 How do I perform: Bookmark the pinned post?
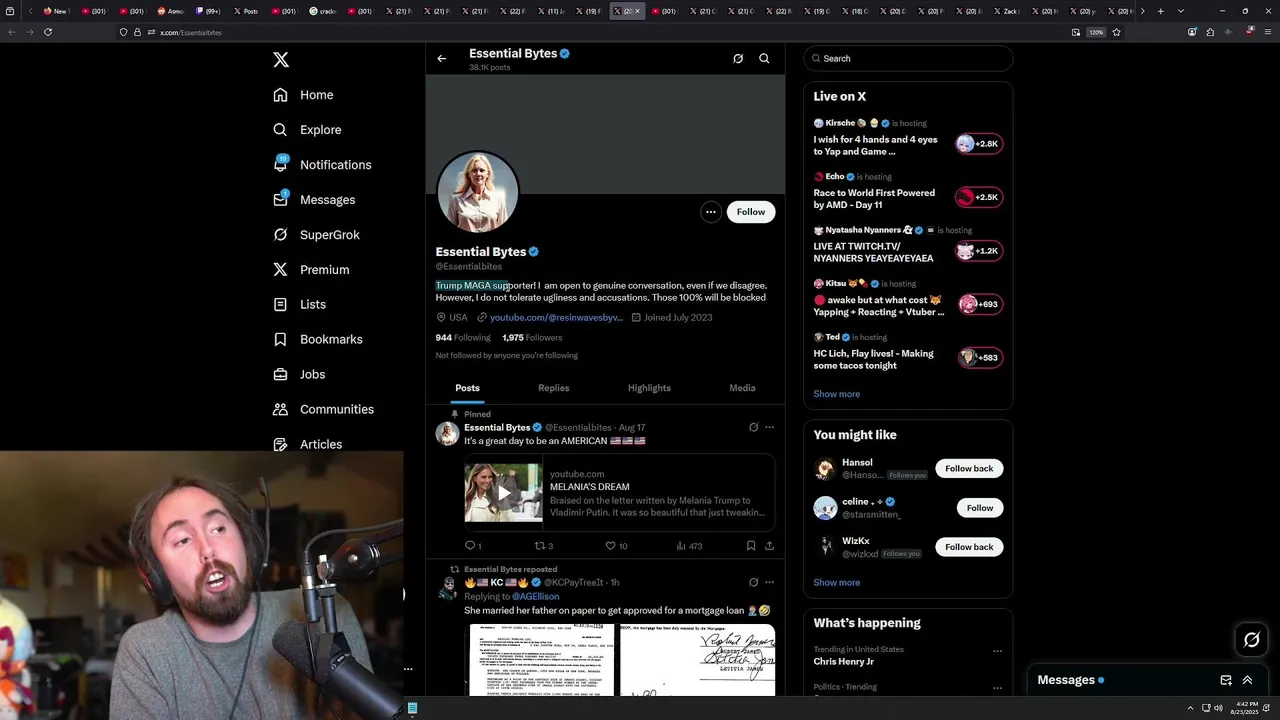click(750, 546)
